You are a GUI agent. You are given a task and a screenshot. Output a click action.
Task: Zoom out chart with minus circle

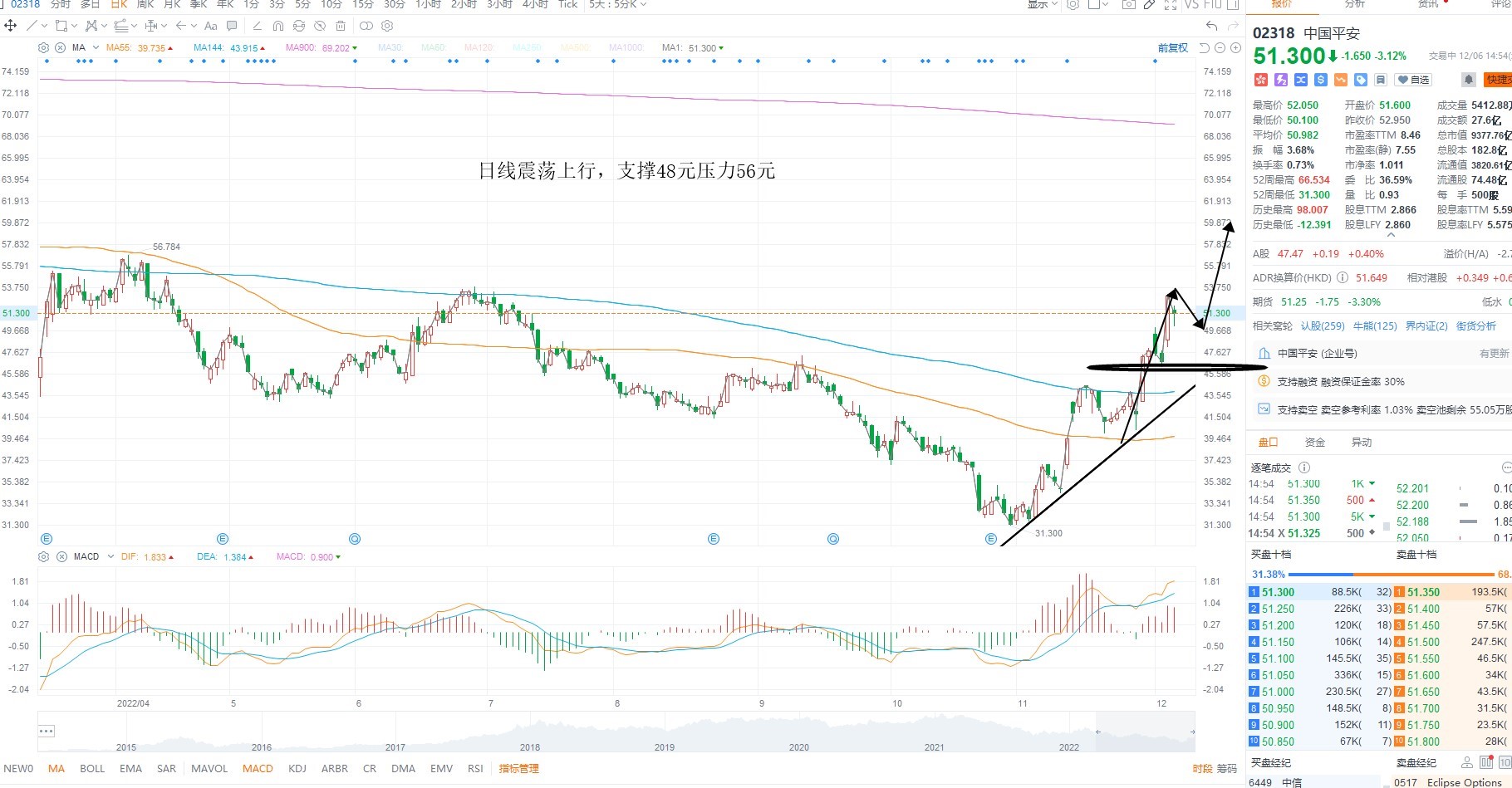click(1220, 48)
